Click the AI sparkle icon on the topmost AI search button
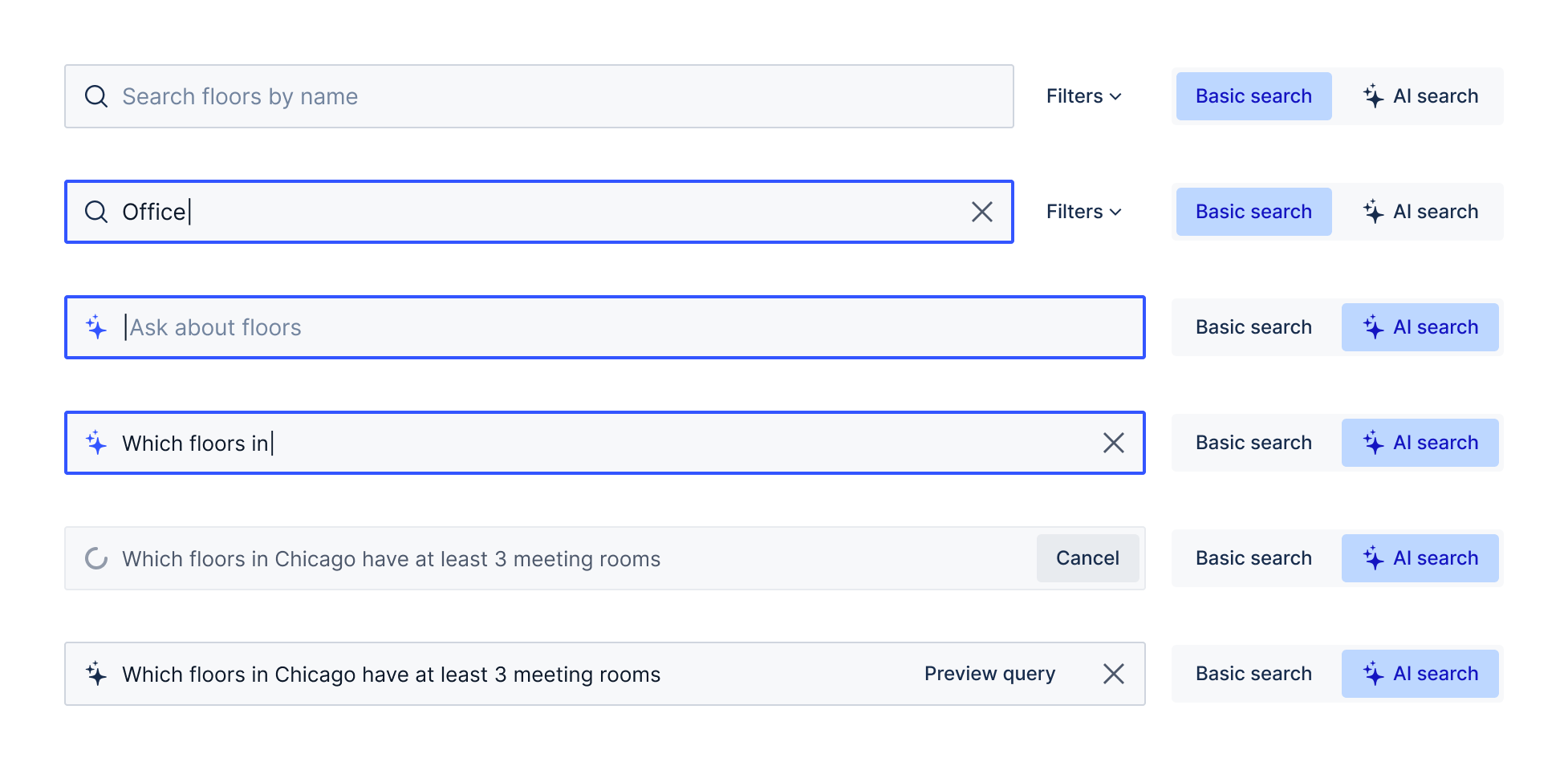 point(1374,95)
